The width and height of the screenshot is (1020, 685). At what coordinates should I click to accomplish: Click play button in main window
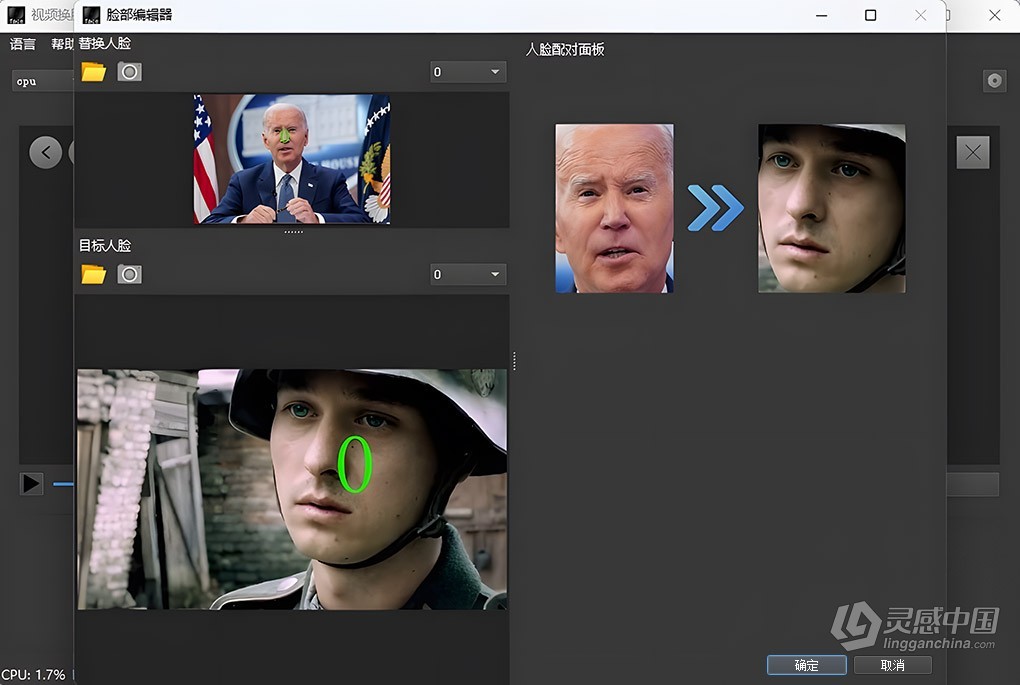click(x=31, y=483)
